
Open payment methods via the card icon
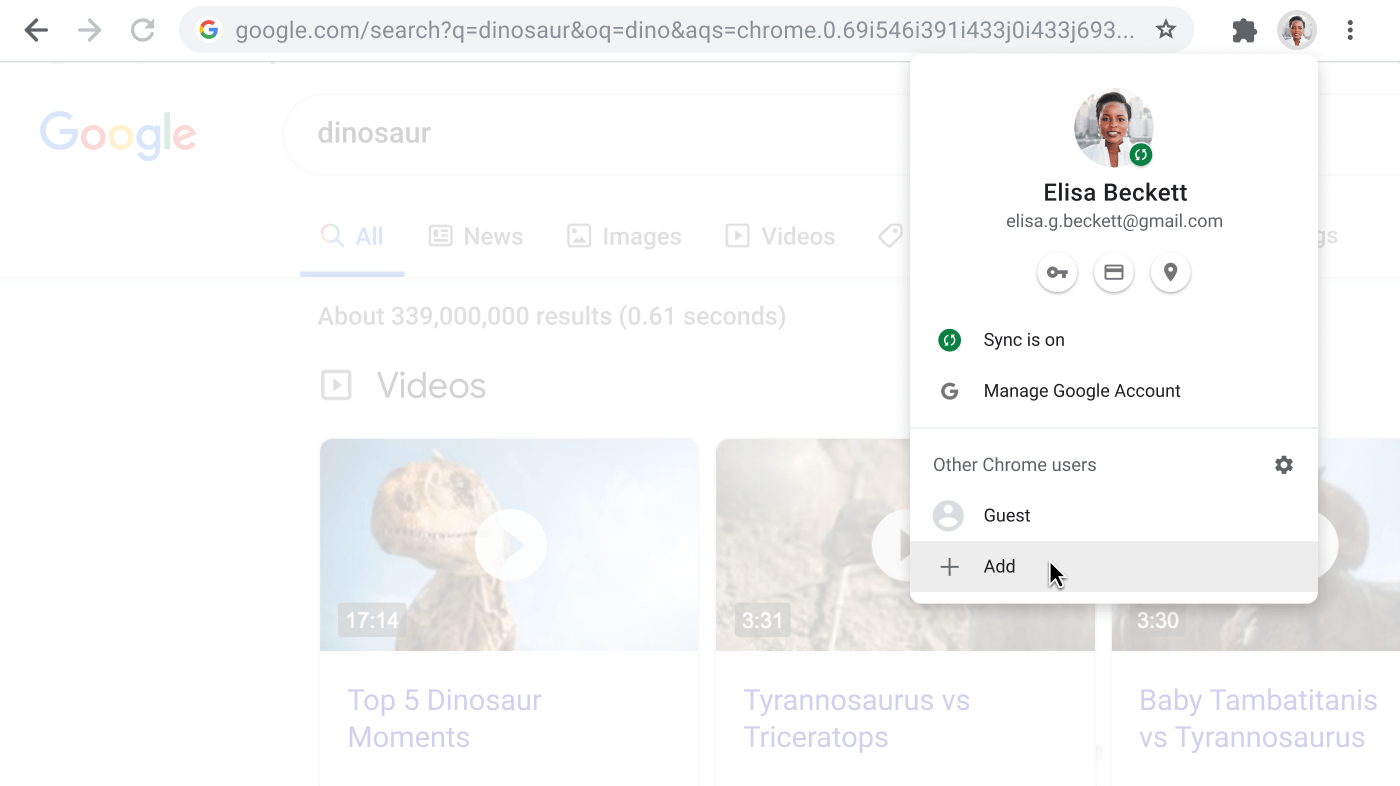coord(1113,271)
